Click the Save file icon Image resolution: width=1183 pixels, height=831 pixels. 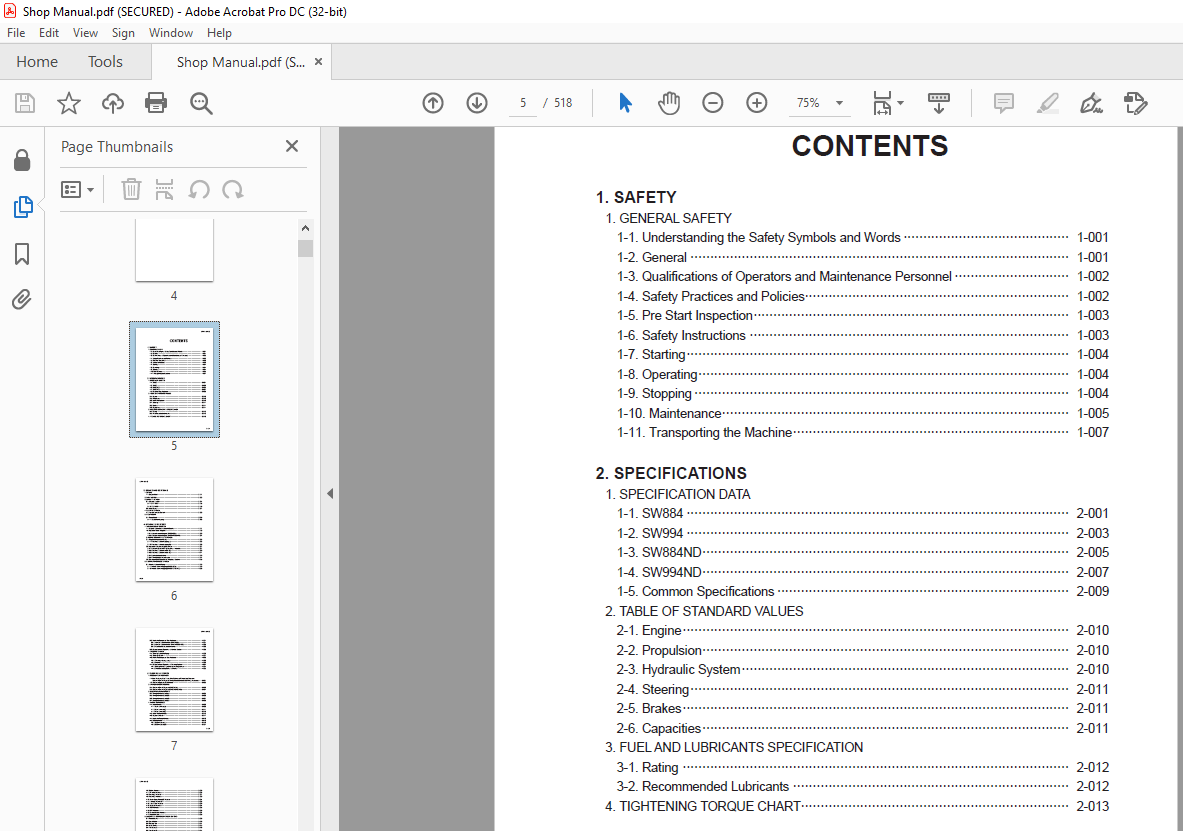pos(25,103)
